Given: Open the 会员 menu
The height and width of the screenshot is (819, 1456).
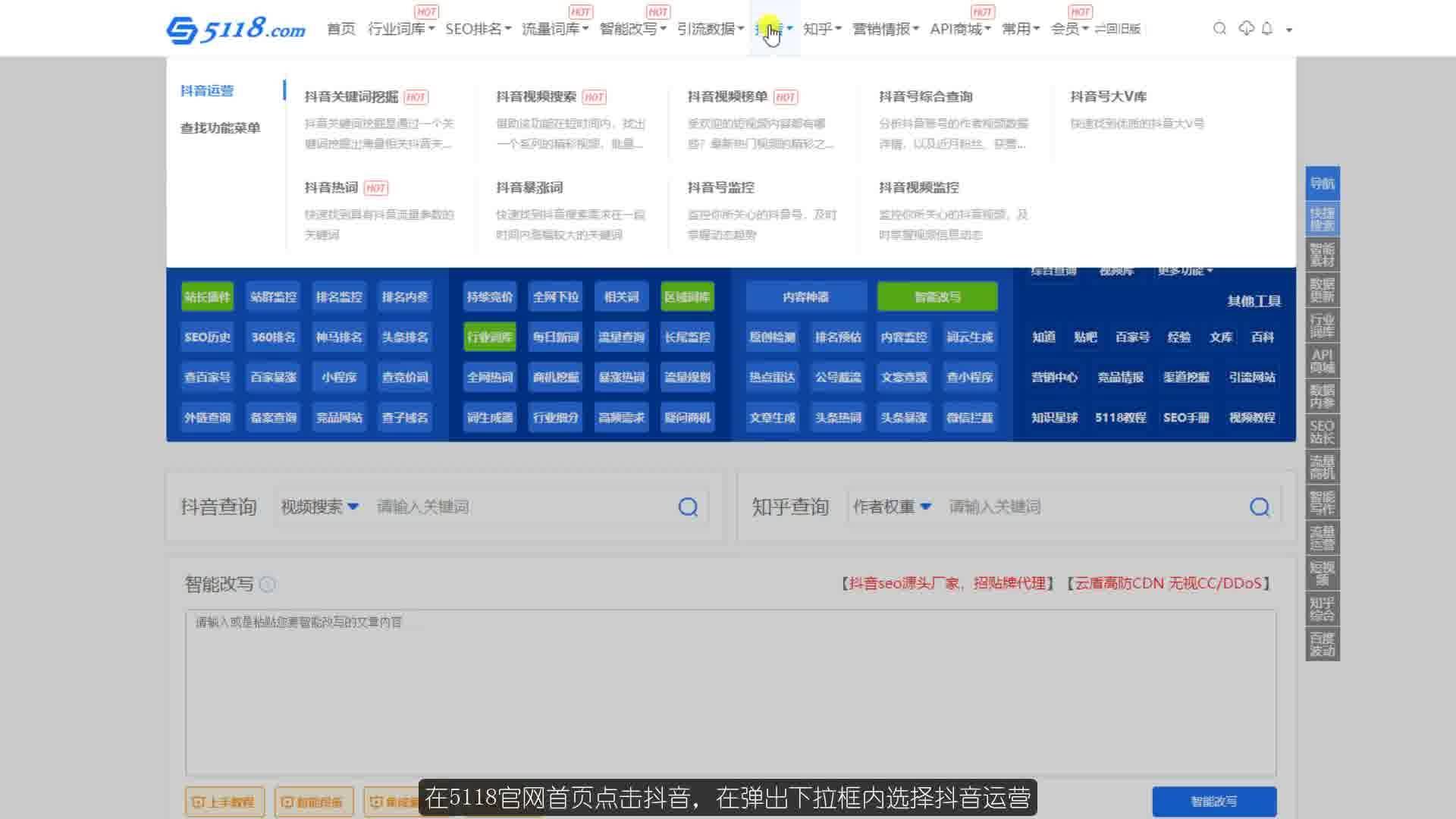Looking at the screenshot, I should pos(1070,29).
